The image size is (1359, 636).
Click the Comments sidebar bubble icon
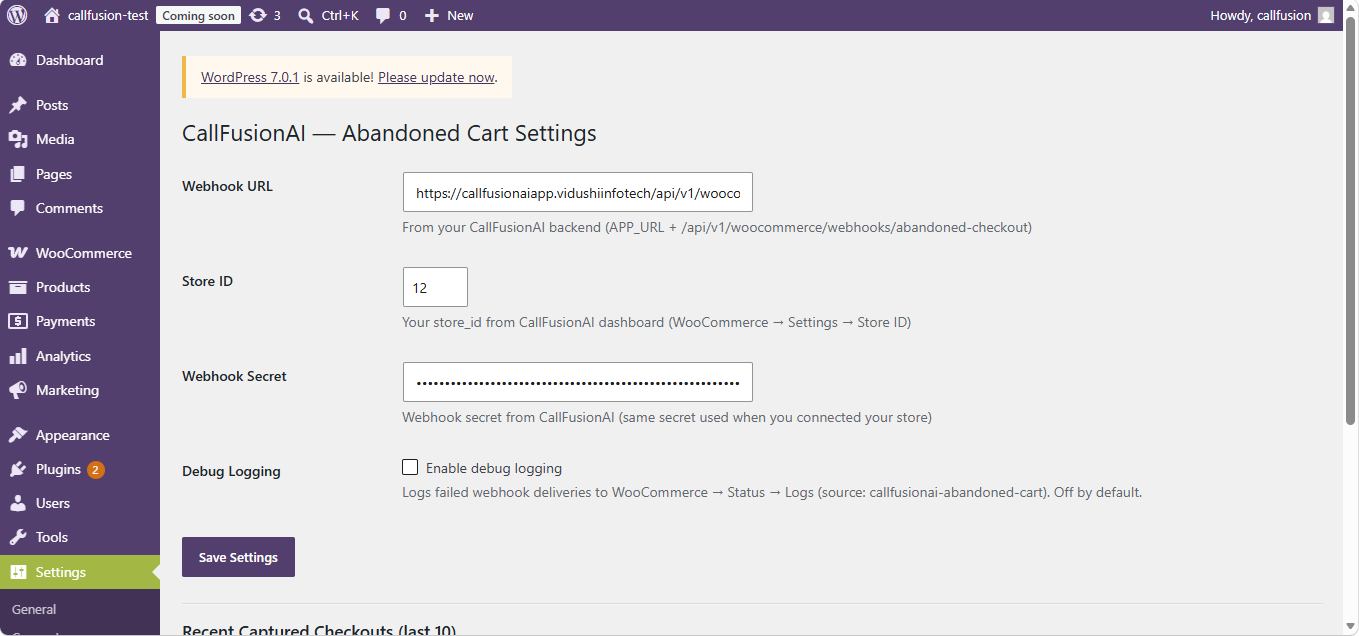pyautogui.click(x=17, y=208)
